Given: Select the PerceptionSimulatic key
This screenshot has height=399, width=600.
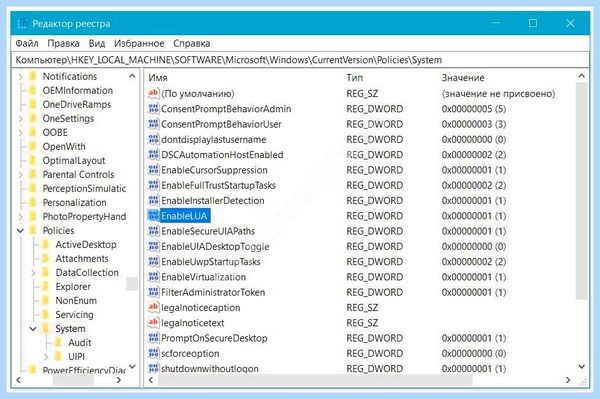Looking at the screenshot, I should (84, 189).
